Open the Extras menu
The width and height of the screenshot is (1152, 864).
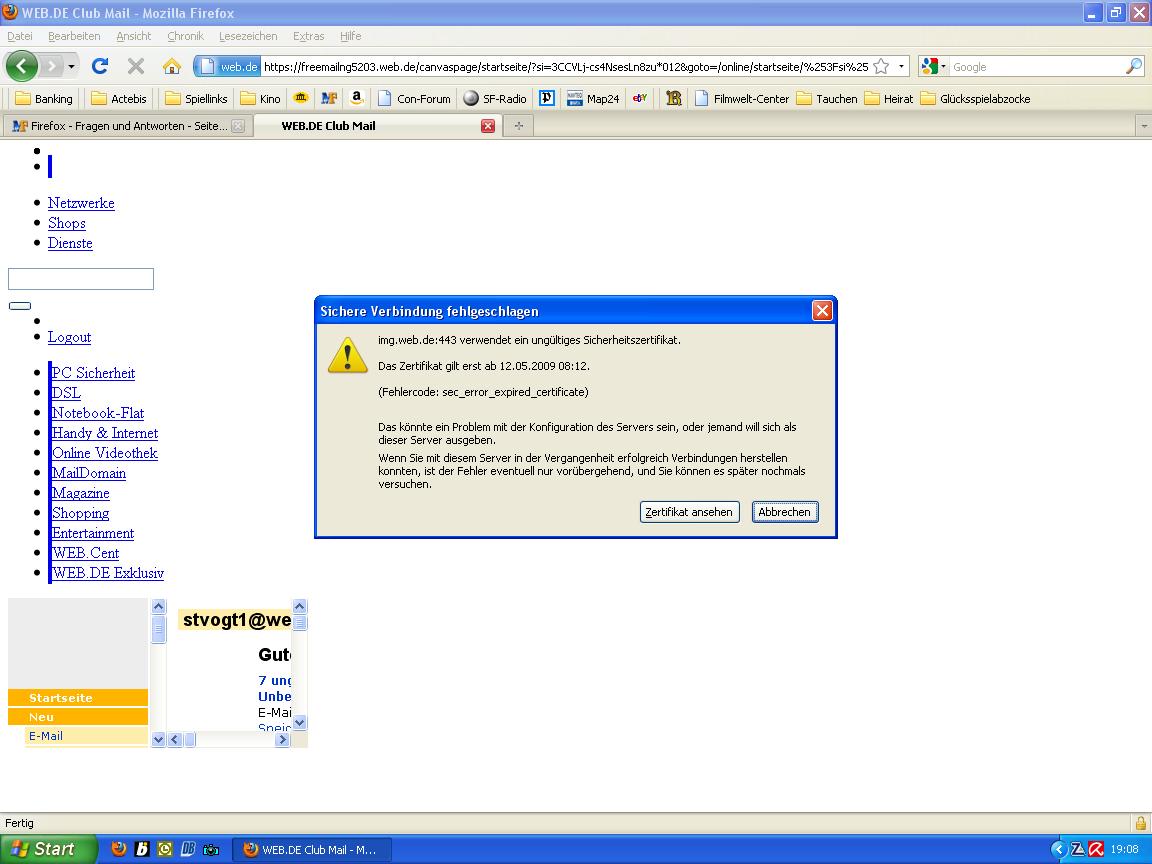pyautogui.click(x=309, y=36)
